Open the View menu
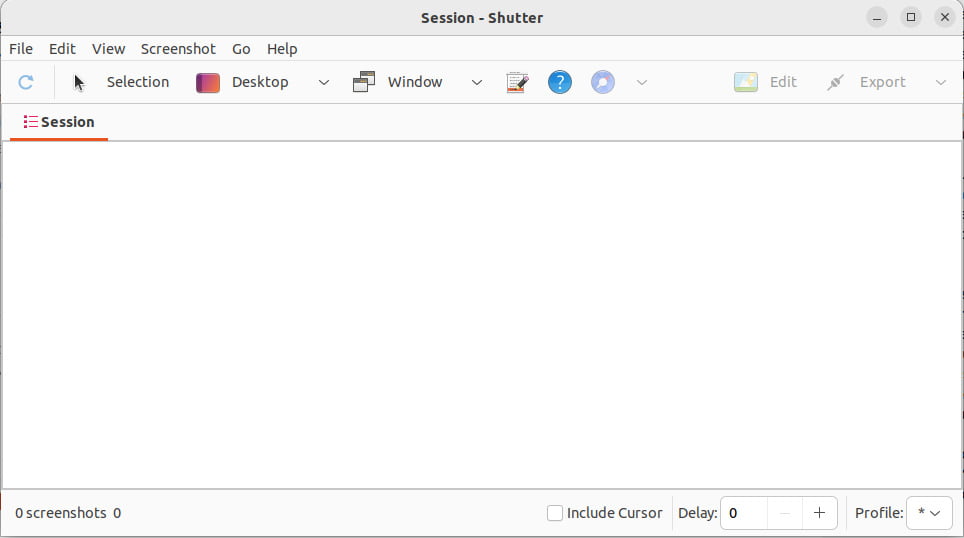This screenshot has width=964, height=538. (x=109, y=49)
